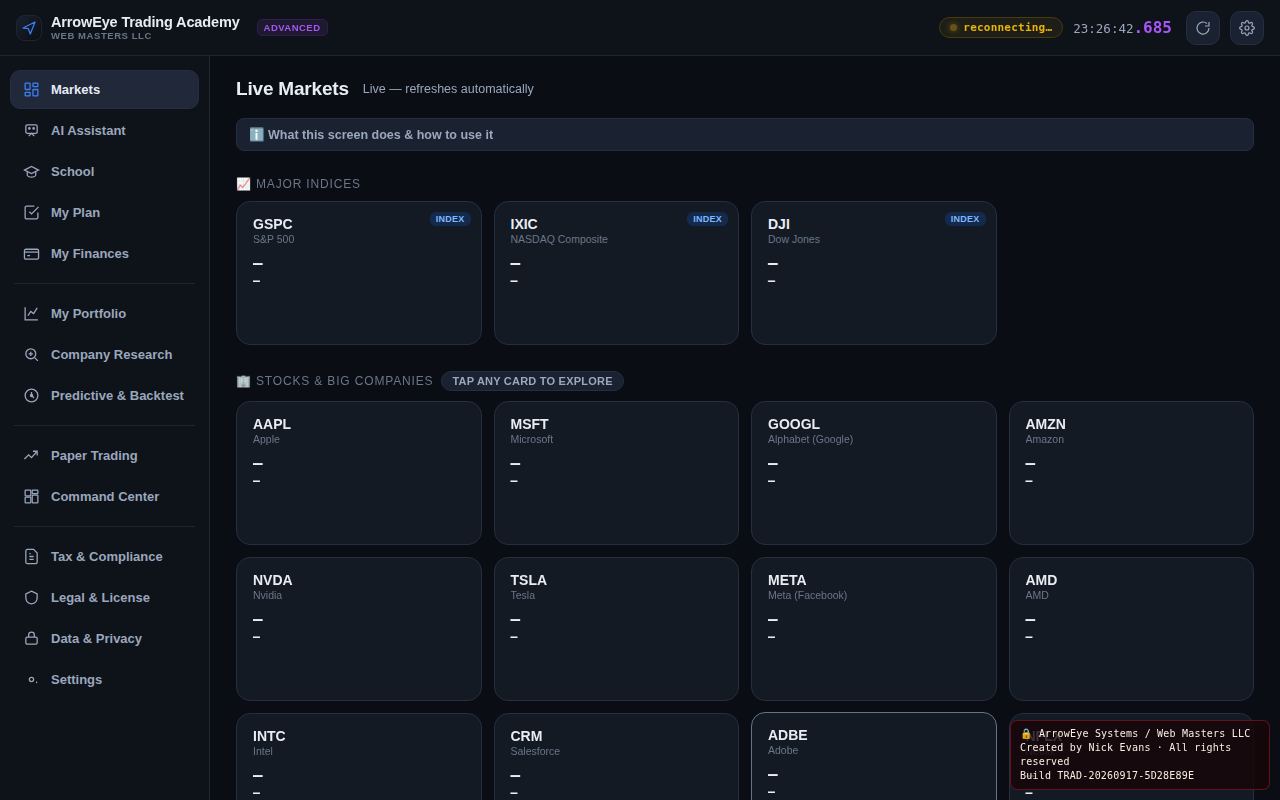Click the INDEX badge on the GSPC card
The image size is (1280, 800).
[450, 219]
